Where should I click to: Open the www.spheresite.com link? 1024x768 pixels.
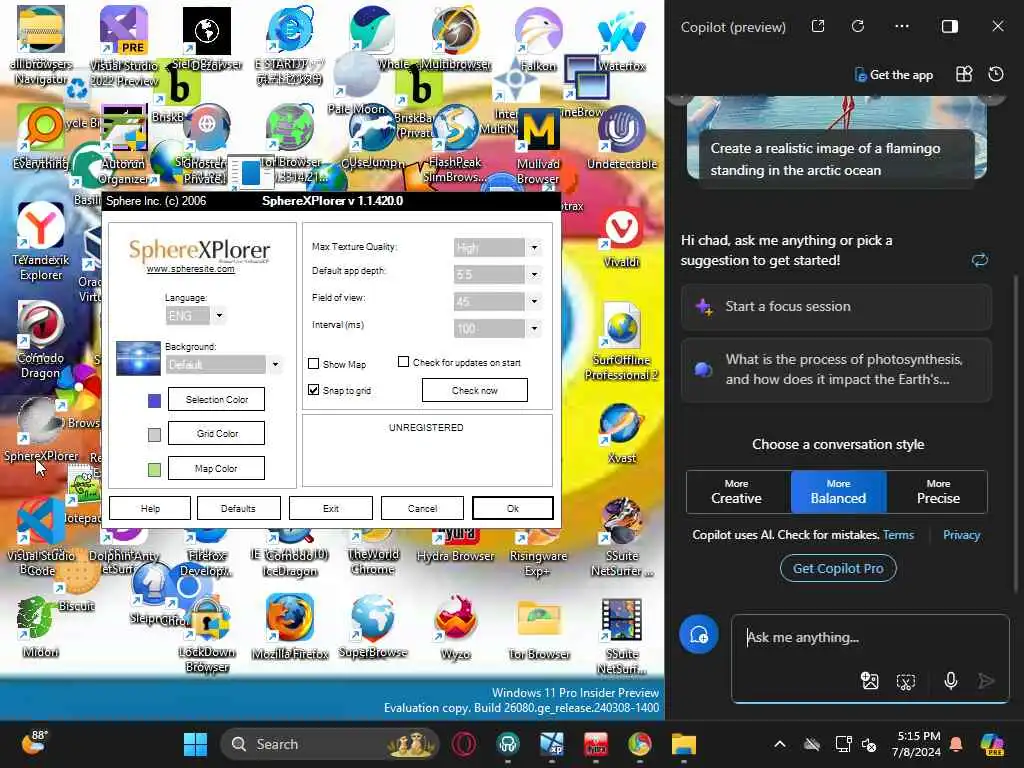[190, 269]
